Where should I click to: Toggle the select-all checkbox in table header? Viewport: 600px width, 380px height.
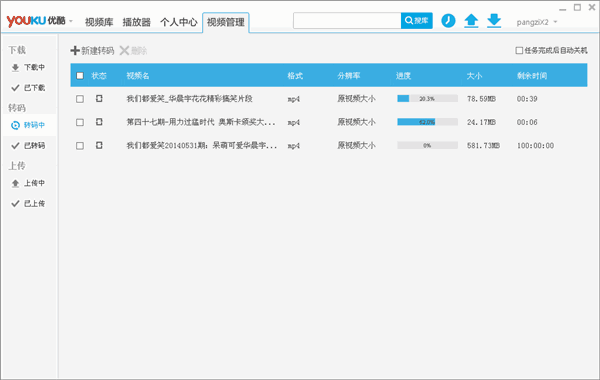click(80, 75)
